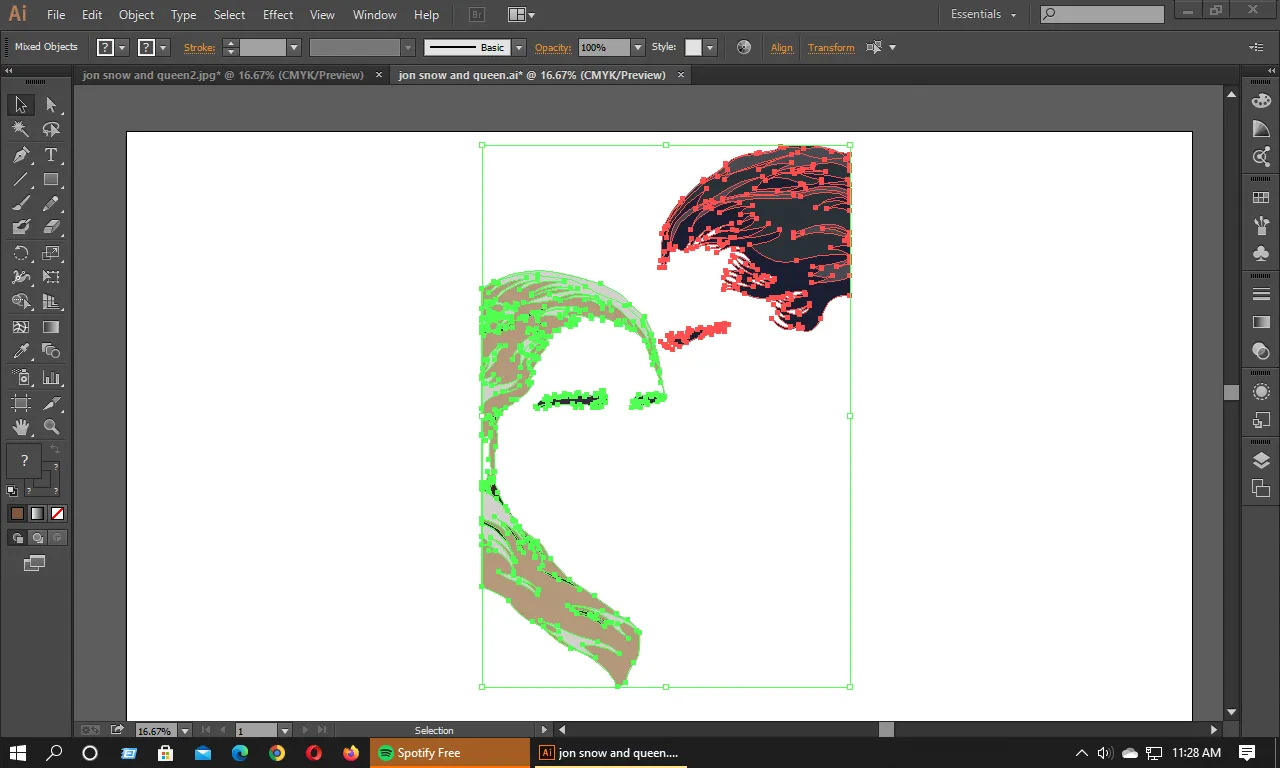Select the Direct Selection tool
Screen dimensions: 1280x768
click(51, 105)
